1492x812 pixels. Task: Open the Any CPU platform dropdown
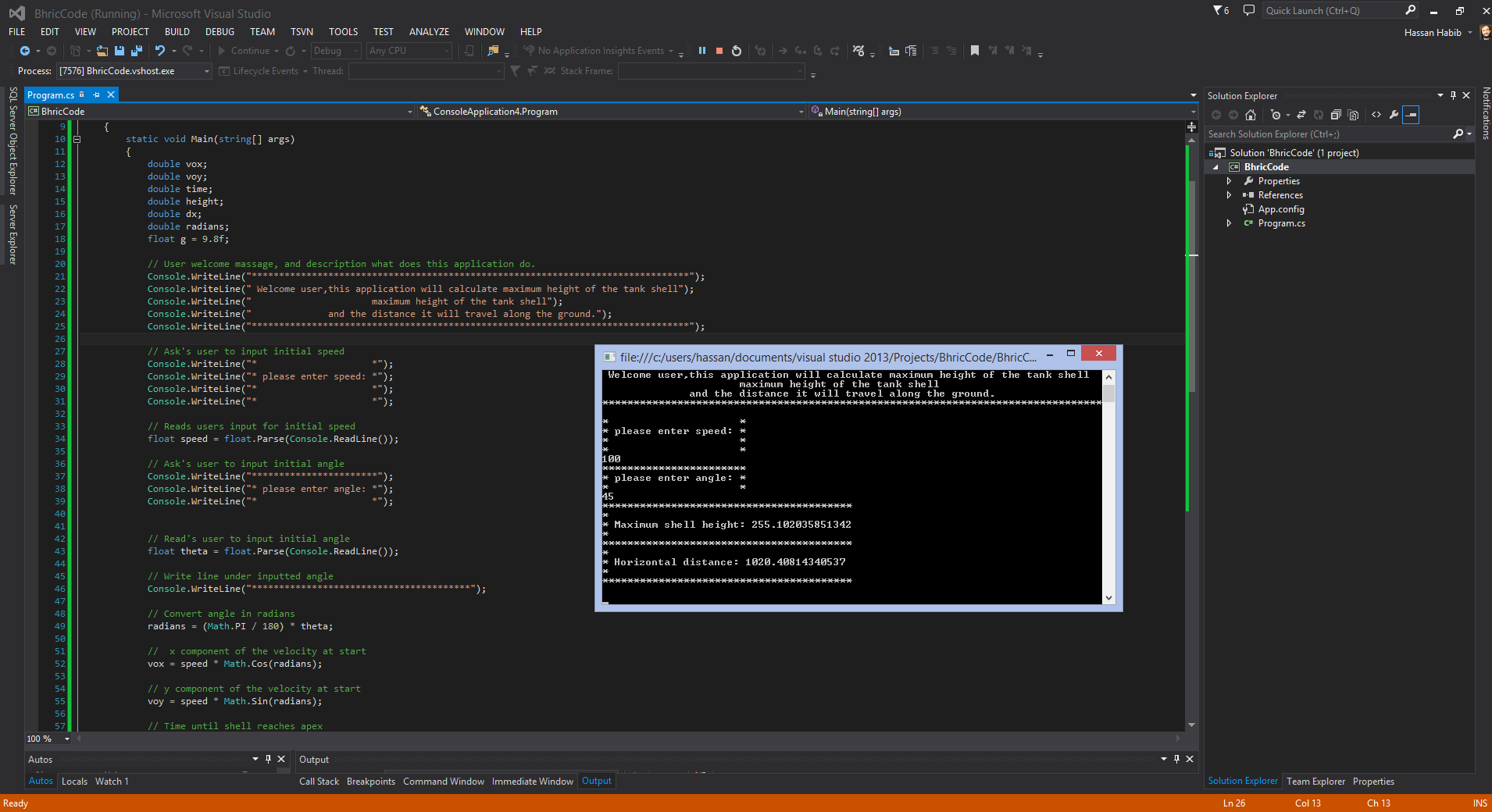pyautogui.click(x=409, y=51)
